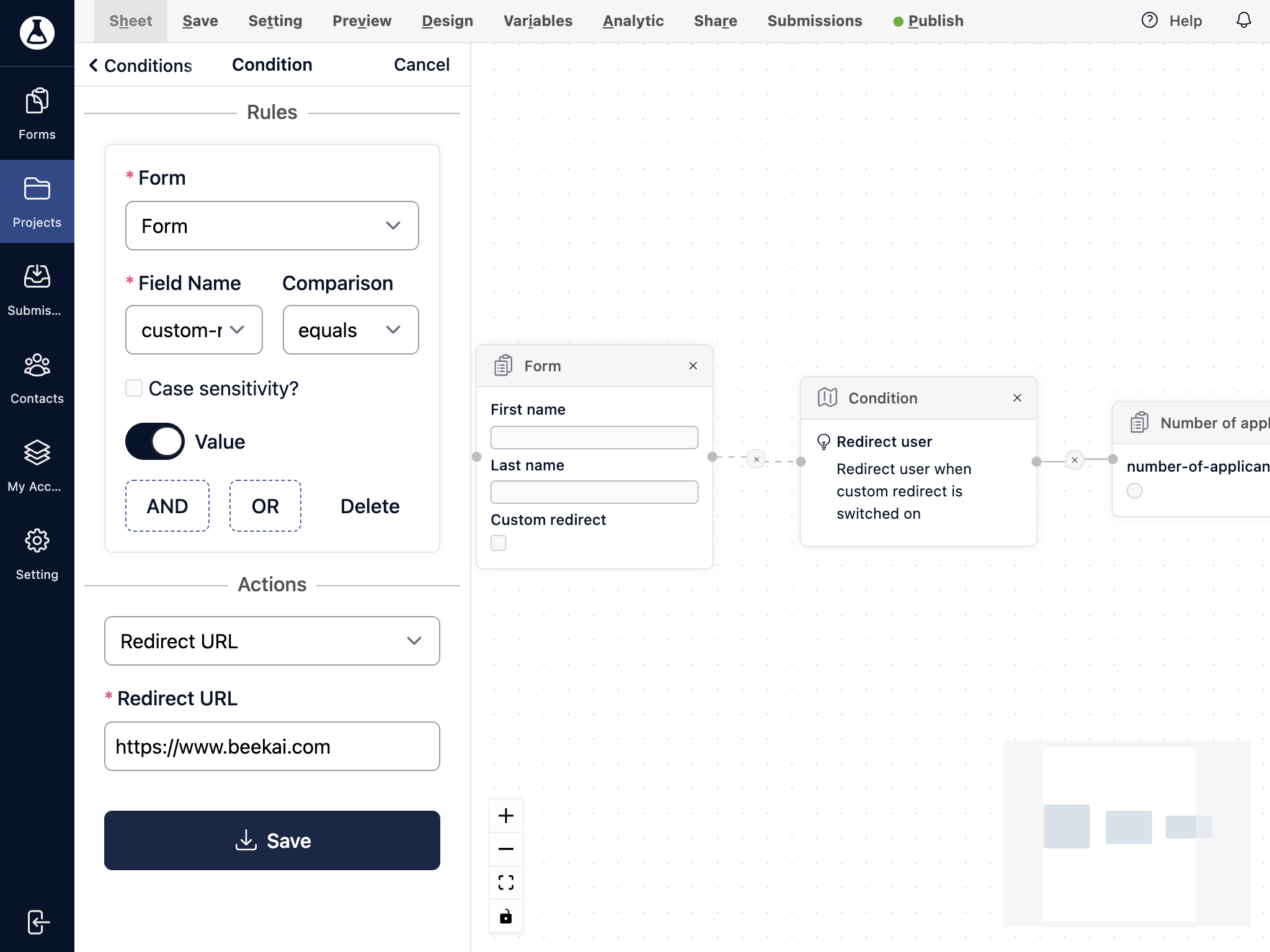Delete the current rule
The width and height of the screenshot is (1270, 952).
pos(370,506)
